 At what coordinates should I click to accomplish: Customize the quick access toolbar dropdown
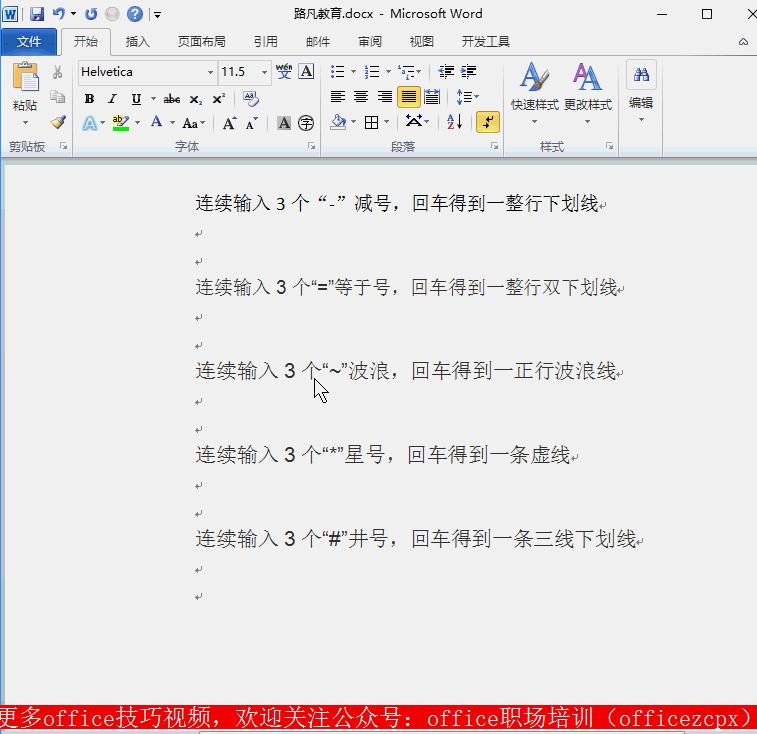(x=157, y=15)
